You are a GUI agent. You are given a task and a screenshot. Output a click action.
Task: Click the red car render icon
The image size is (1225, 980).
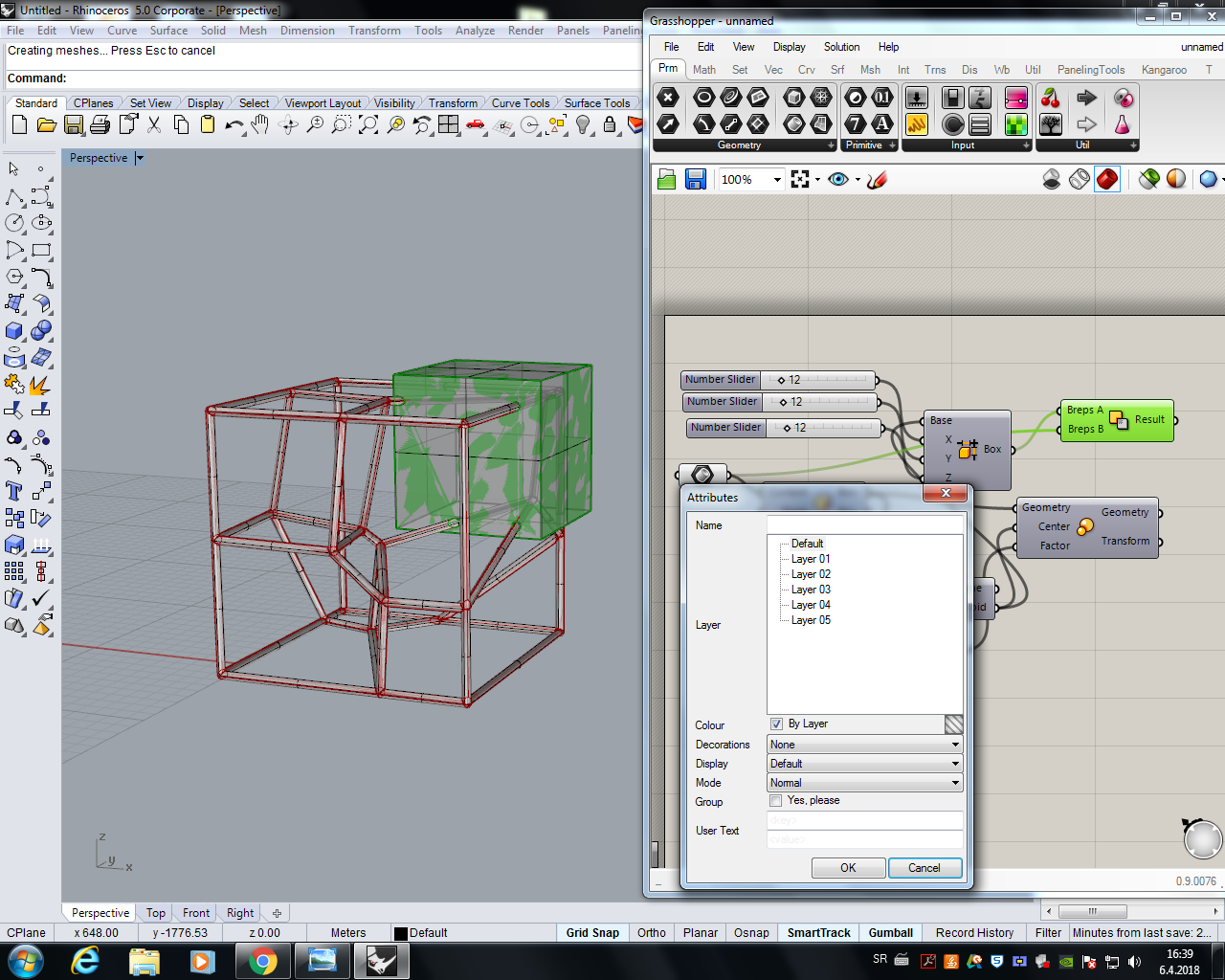pos(476,124)
